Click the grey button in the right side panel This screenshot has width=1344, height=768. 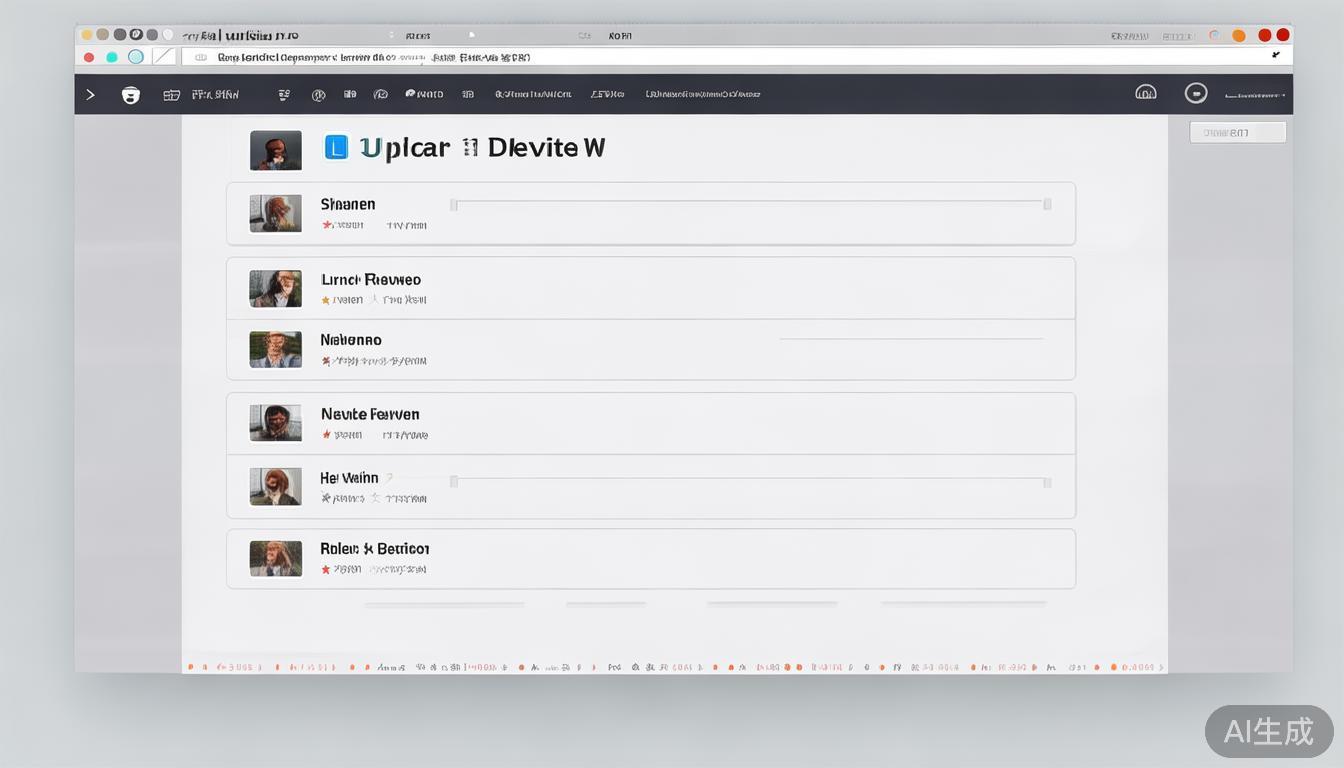tap(1237, 132)
